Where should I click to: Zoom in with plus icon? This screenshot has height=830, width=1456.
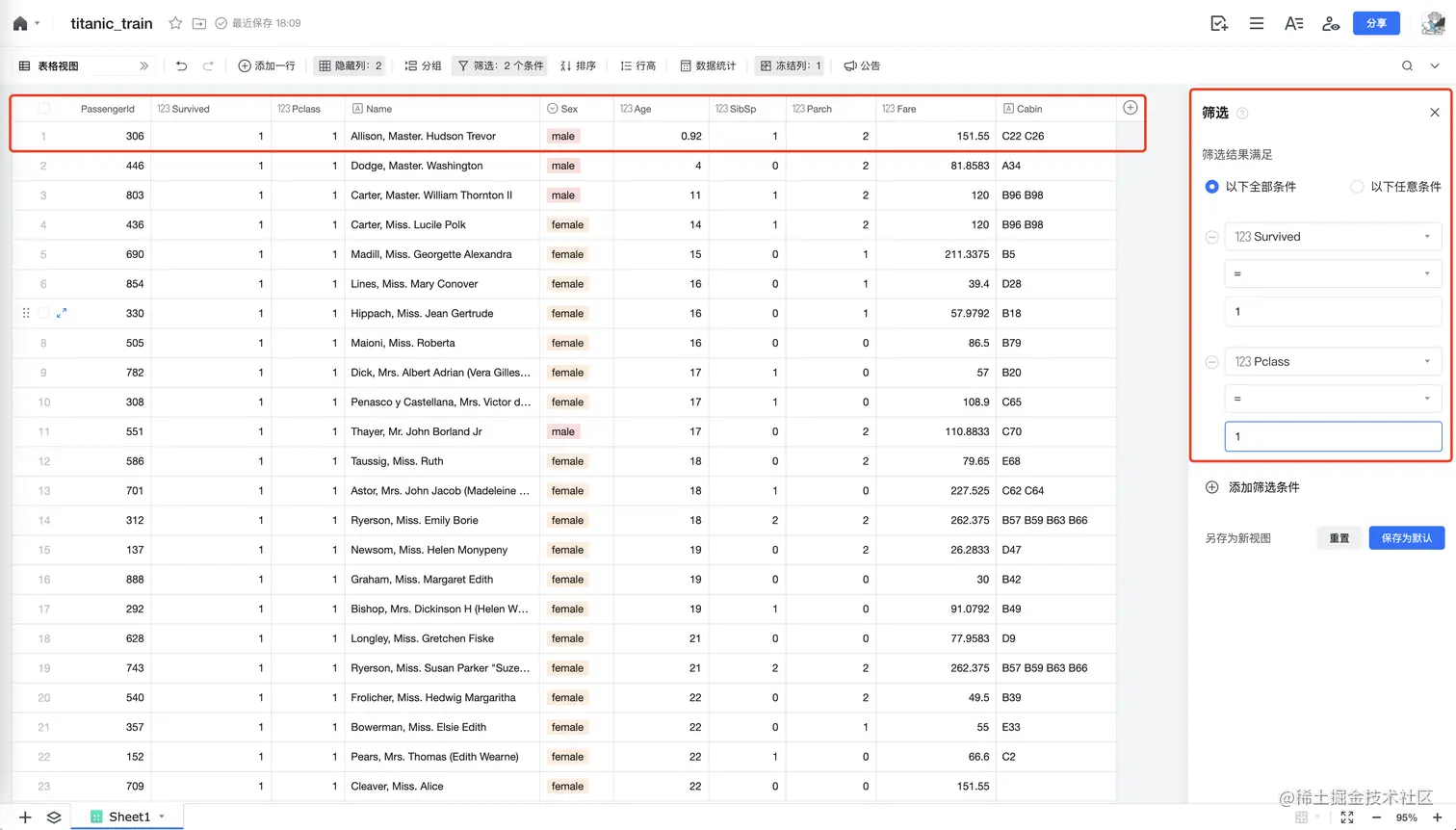pos(1438,817)
